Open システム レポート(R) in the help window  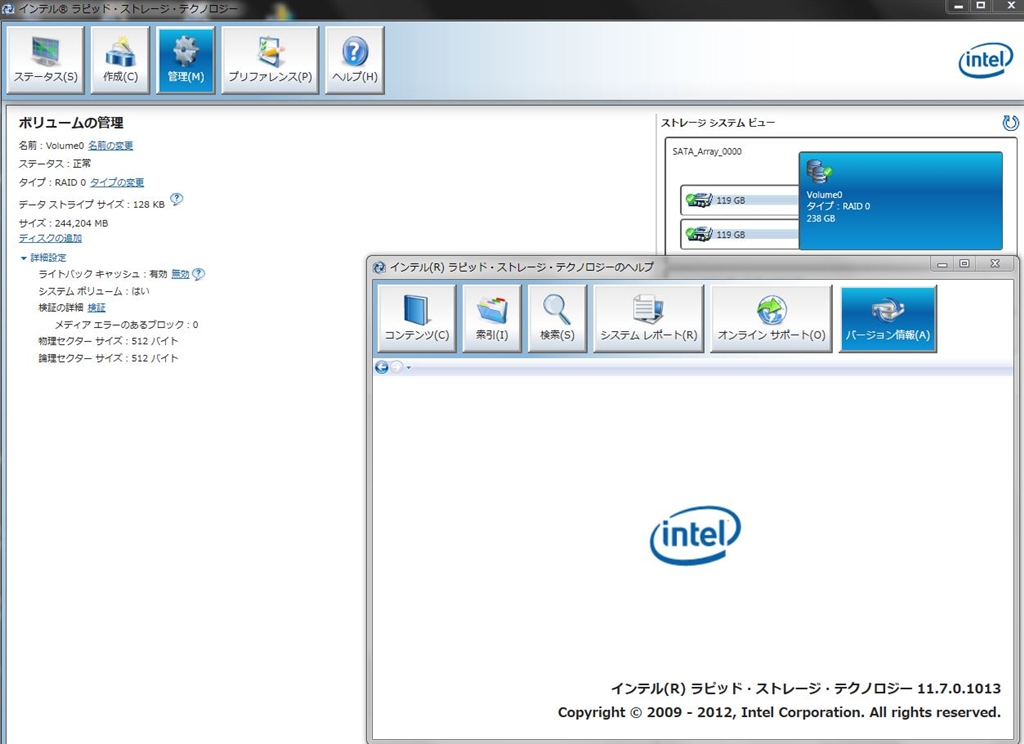[648, 319]
